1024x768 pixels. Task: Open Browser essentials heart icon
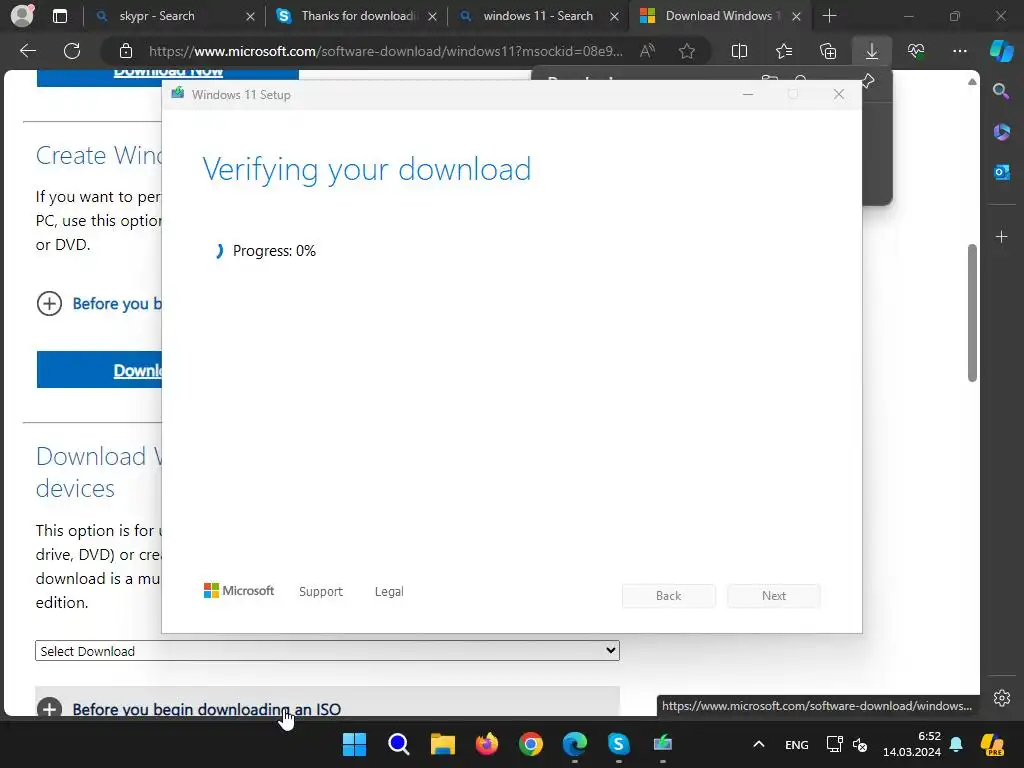pos(916,51)
